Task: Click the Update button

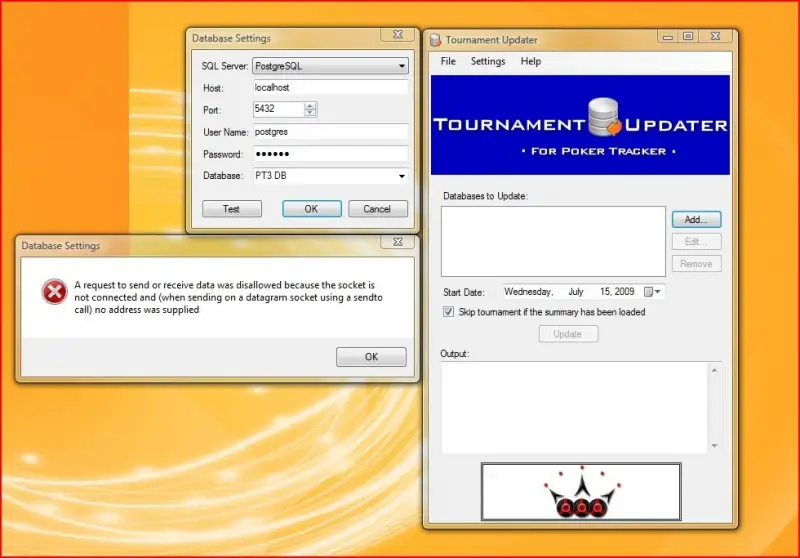Action: click(568, 334)
